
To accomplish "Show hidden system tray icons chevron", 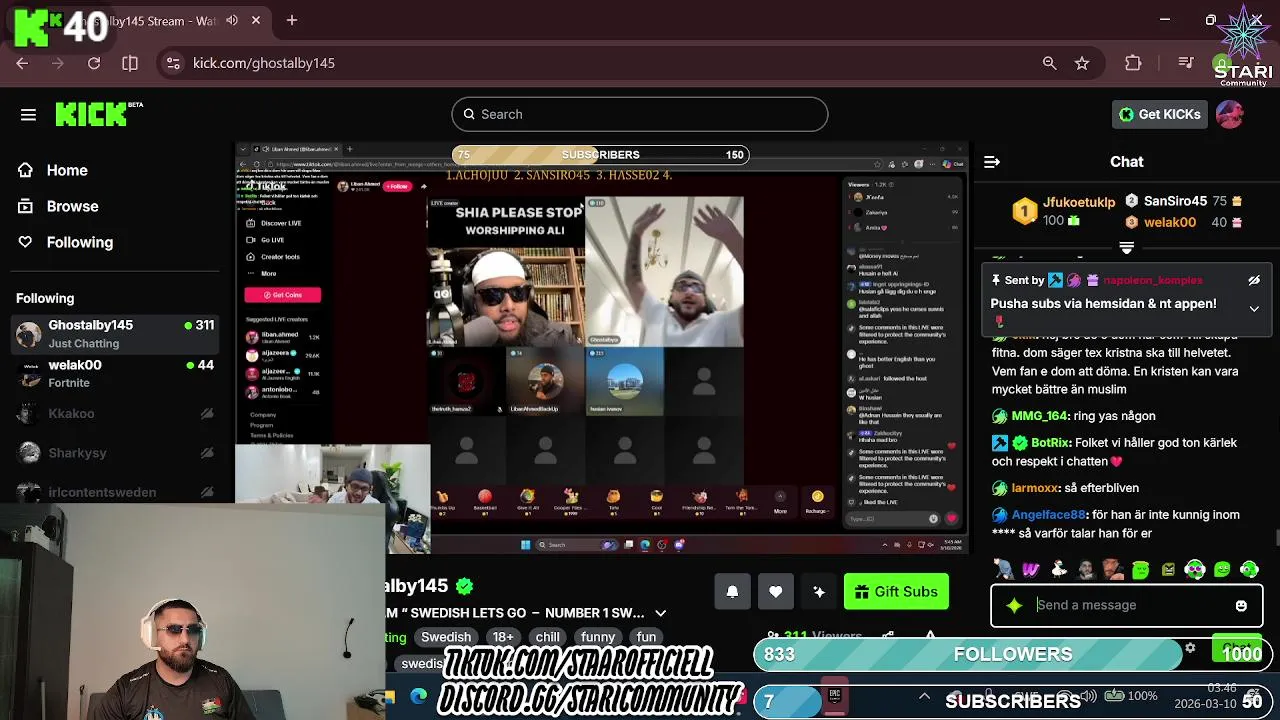I will coord(924,696).
